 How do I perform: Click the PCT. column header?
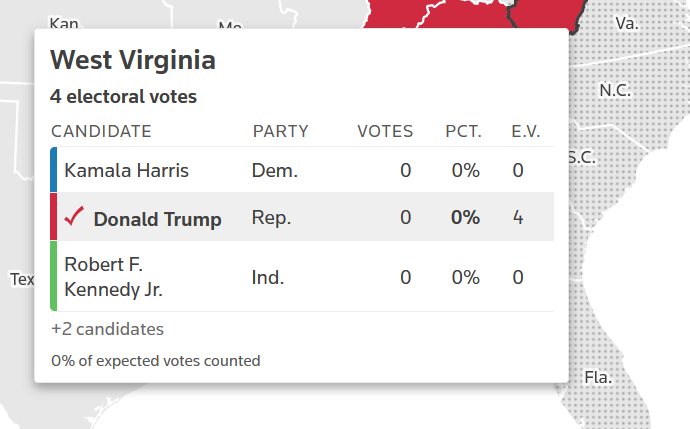463,131
